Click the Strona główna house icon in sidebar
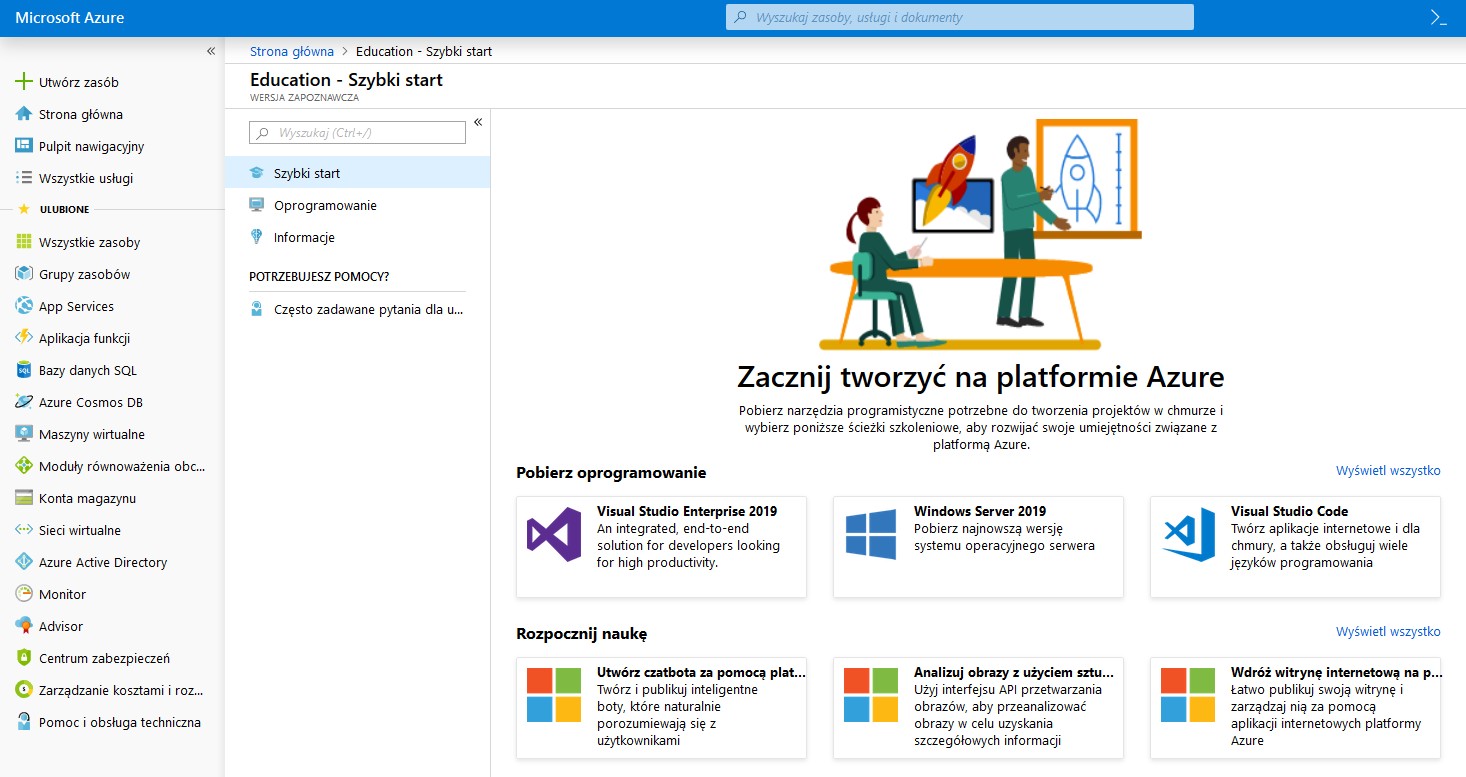 point(24,114)
